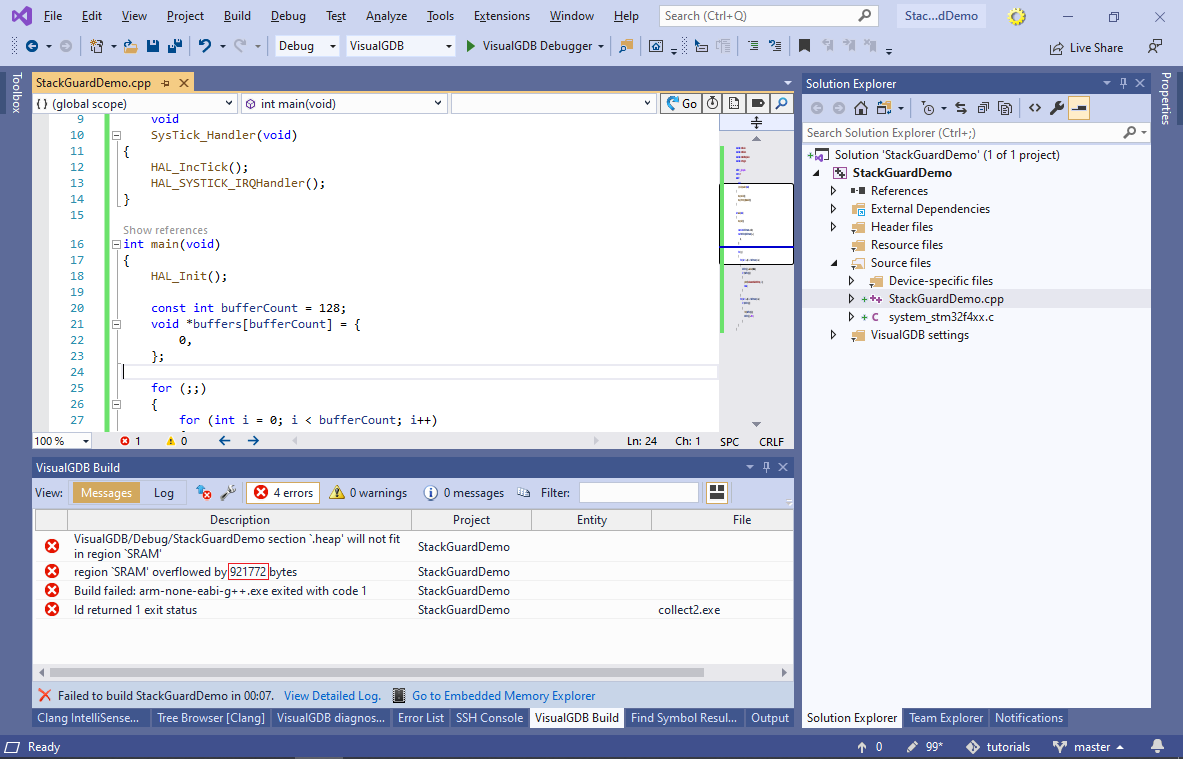Open the Extensions menu
Viewport: 1183px width, 759px height.
pos(502,16)
